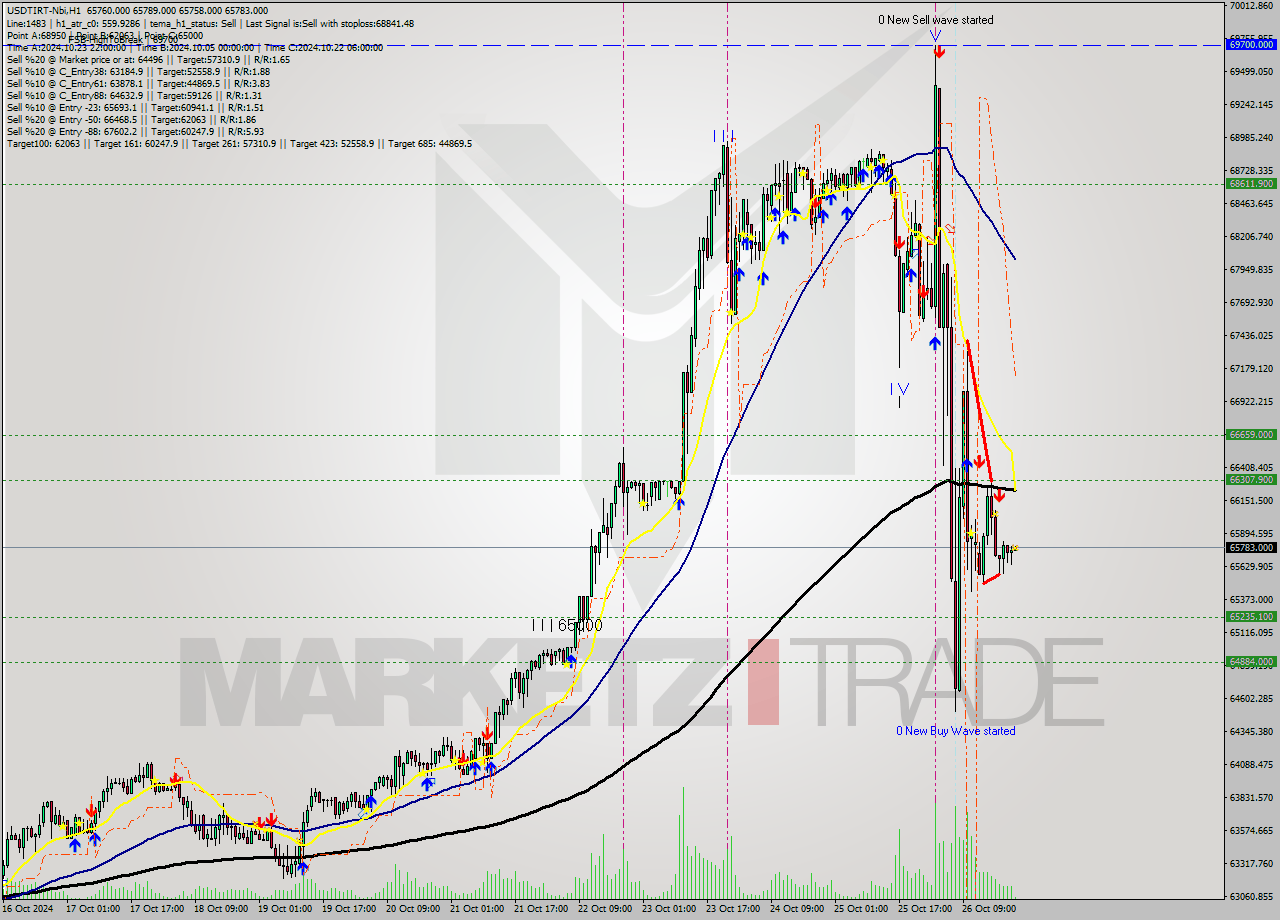The width and height of the screenshot is (1280, 920).
Task: Click the 'Sell %10 @ C_Entry38: 63184.9' line
Action: [x=138, y=71]
